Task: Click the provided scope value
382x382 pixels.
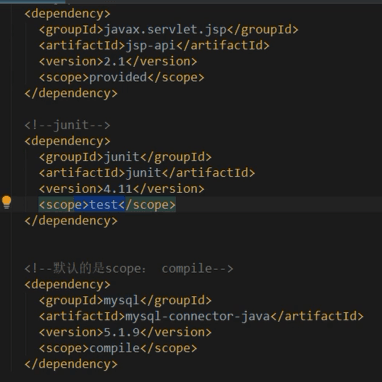Action: pos(118,77)
